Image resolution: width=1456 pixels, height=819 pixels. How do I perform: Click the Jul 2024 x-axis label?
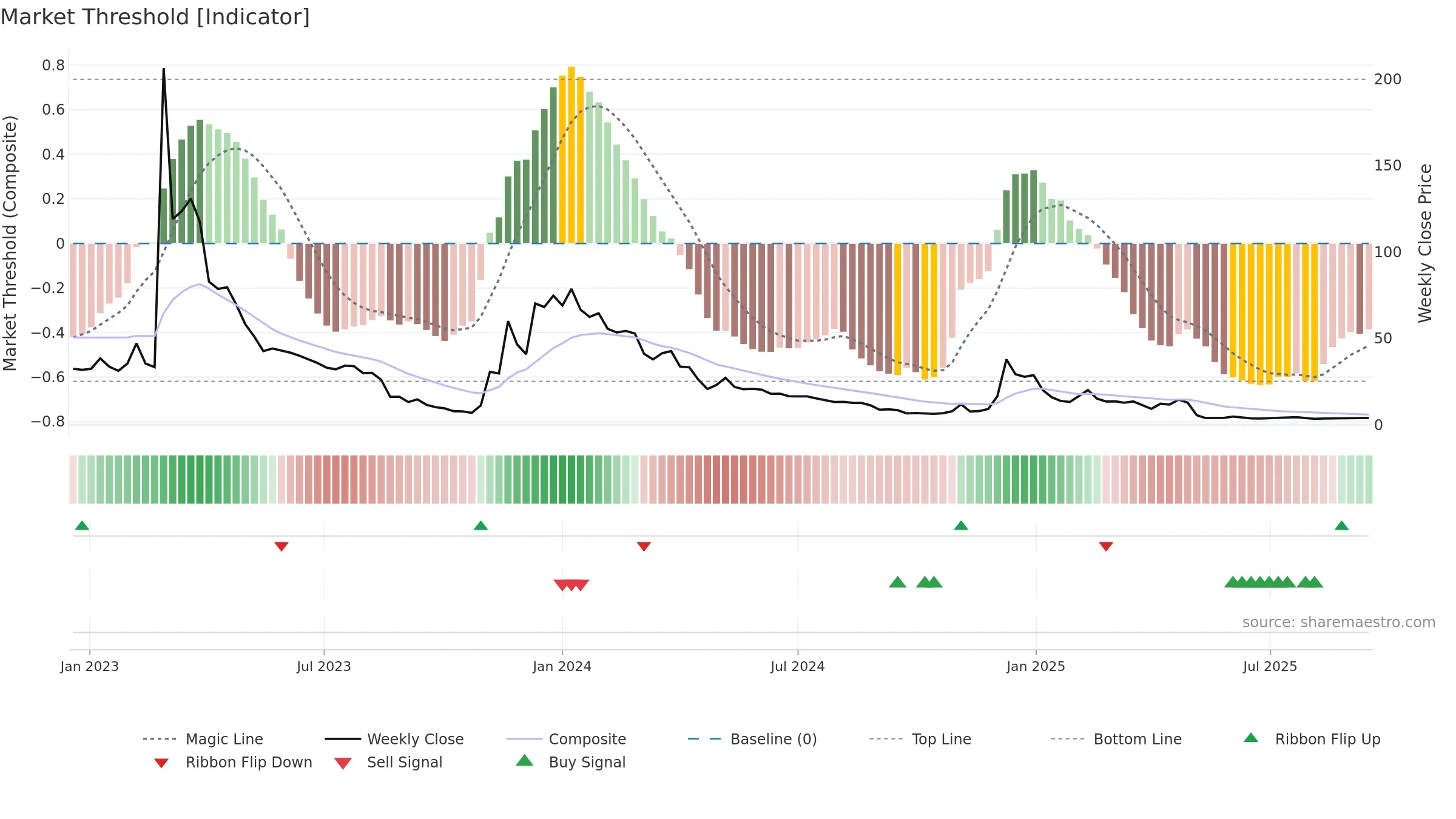pos(798,666)
